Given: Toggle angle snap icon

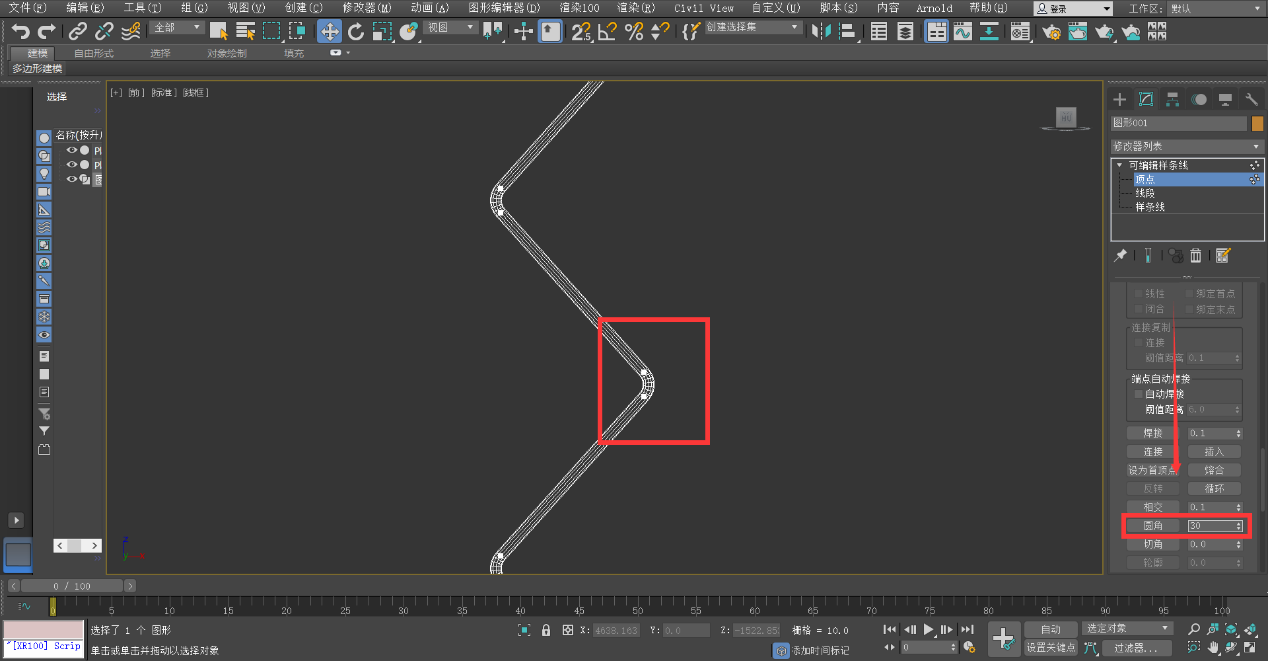Looking at the screenshot, I should click(606, 31).
